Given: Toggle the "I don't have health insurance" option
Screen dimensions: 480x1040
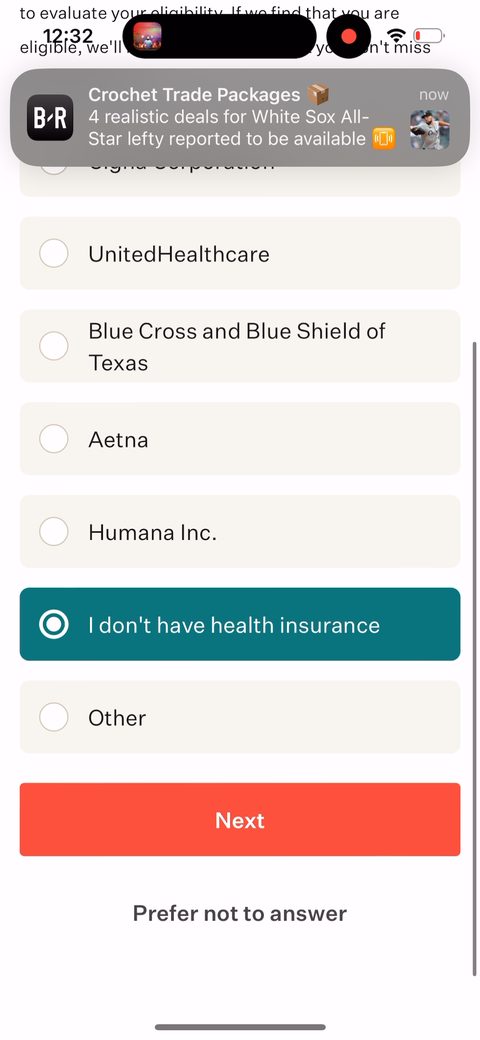Looking at the screenshot, I should pos(240,624).
